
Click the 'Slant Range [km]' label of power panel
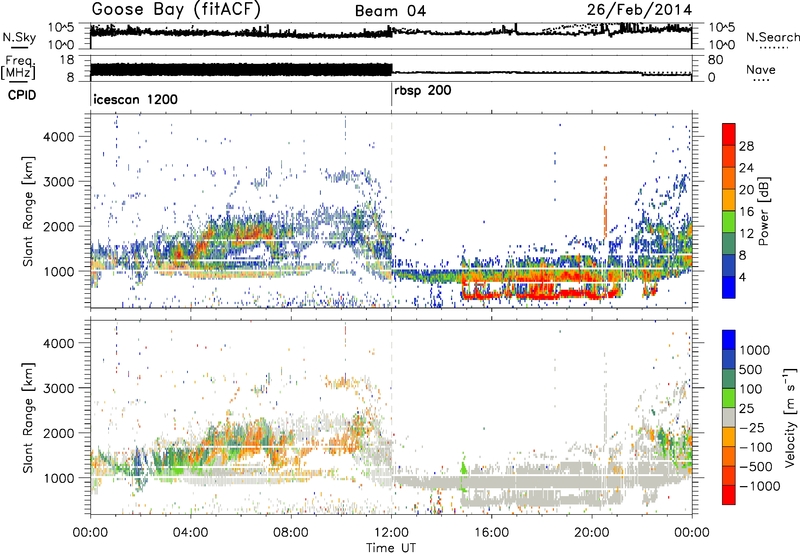point(28,212)
